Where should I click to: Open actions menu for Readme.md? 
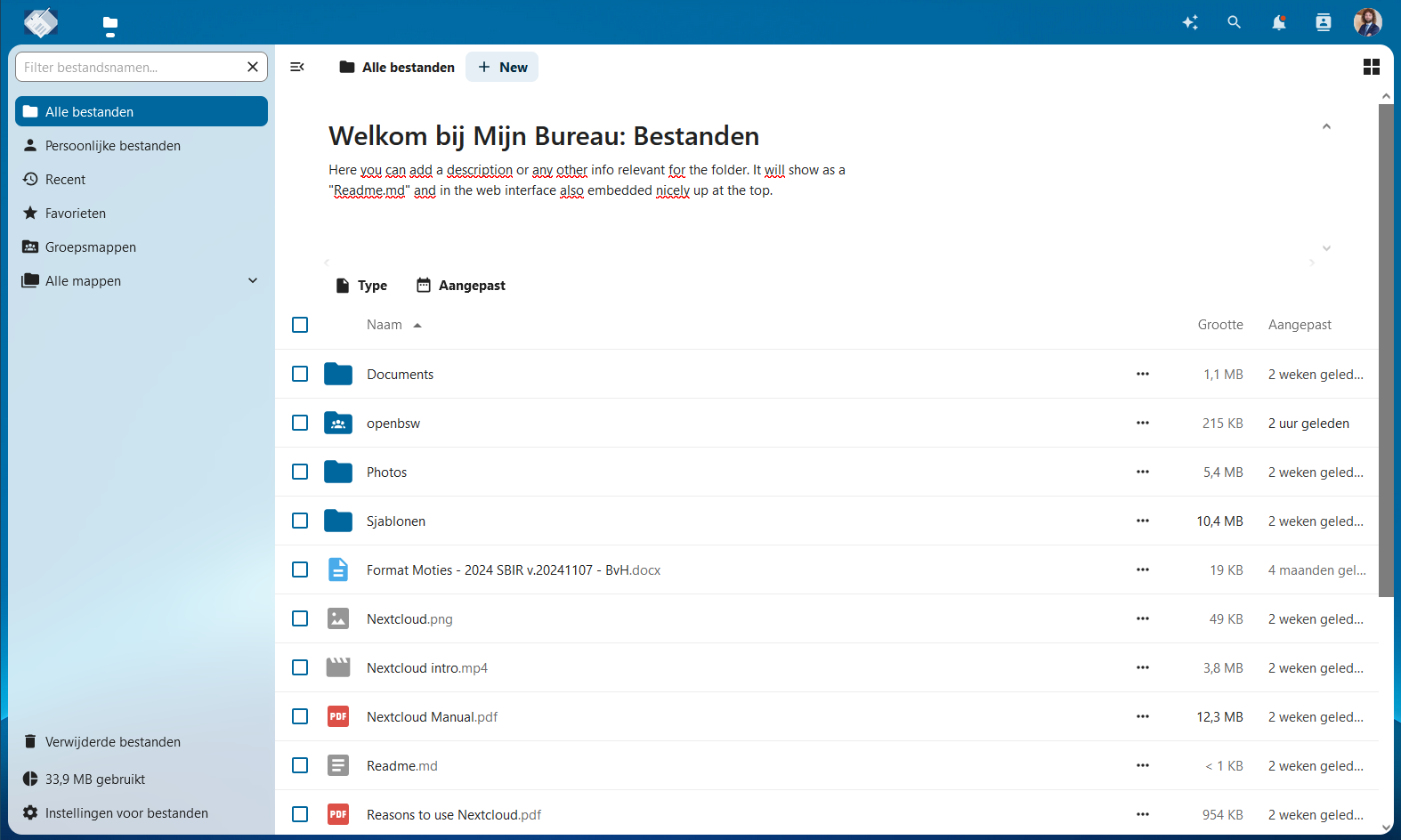click(x=1143, y=765)
